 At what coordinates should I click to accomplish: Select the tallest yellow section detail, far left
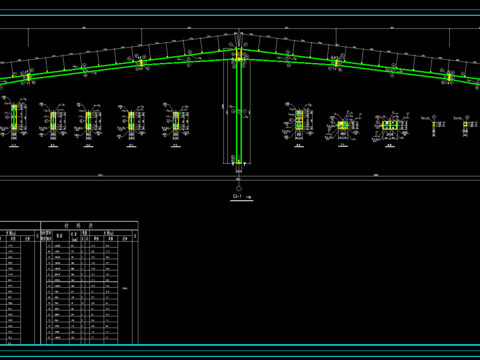pyautogui.click(x=14, y=117)
